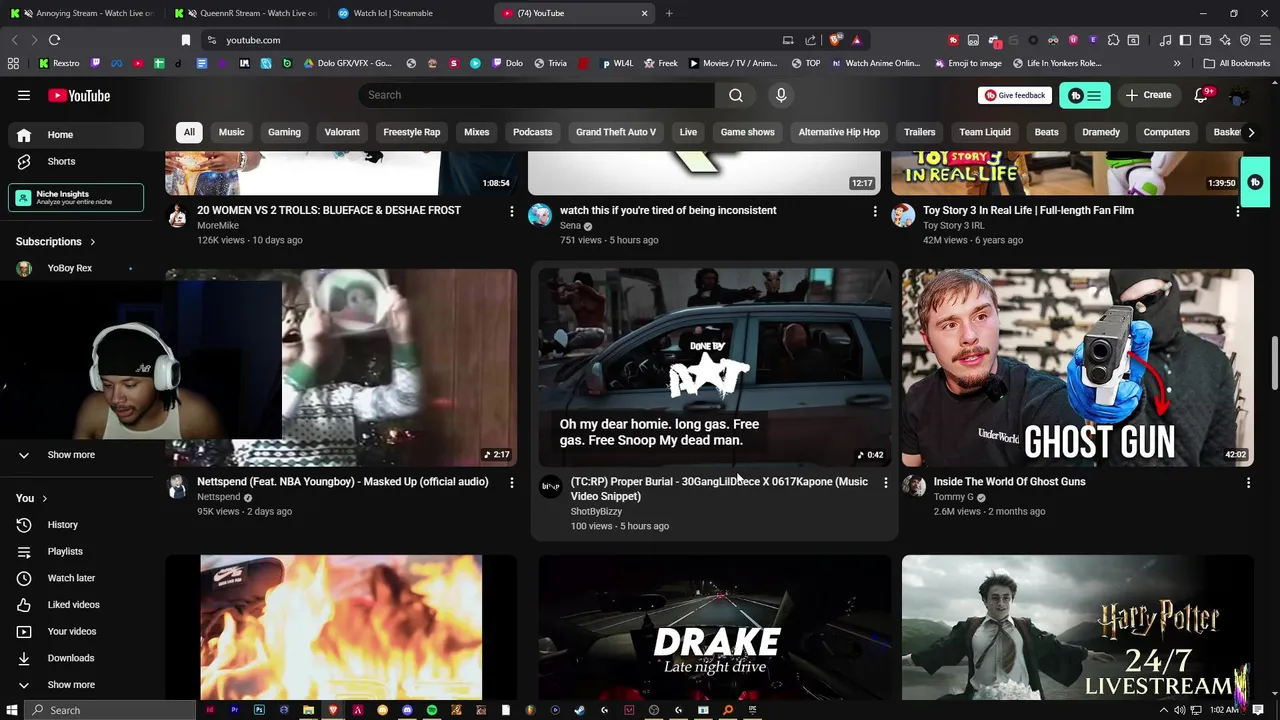The height and width of the screenshot is (720, 1280).
Task: Select the Music filter chip
Action: [231, 132]
